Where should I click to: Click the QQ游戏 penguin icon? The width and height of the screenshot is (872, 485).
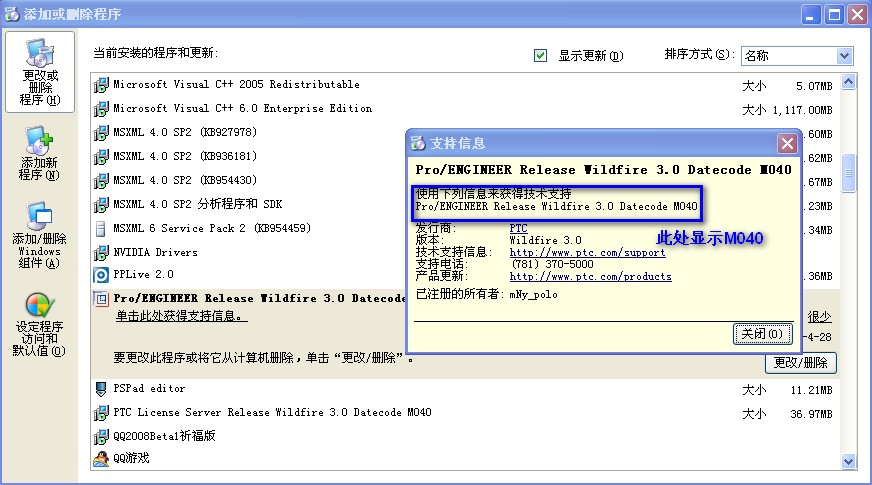click(101, 459)
